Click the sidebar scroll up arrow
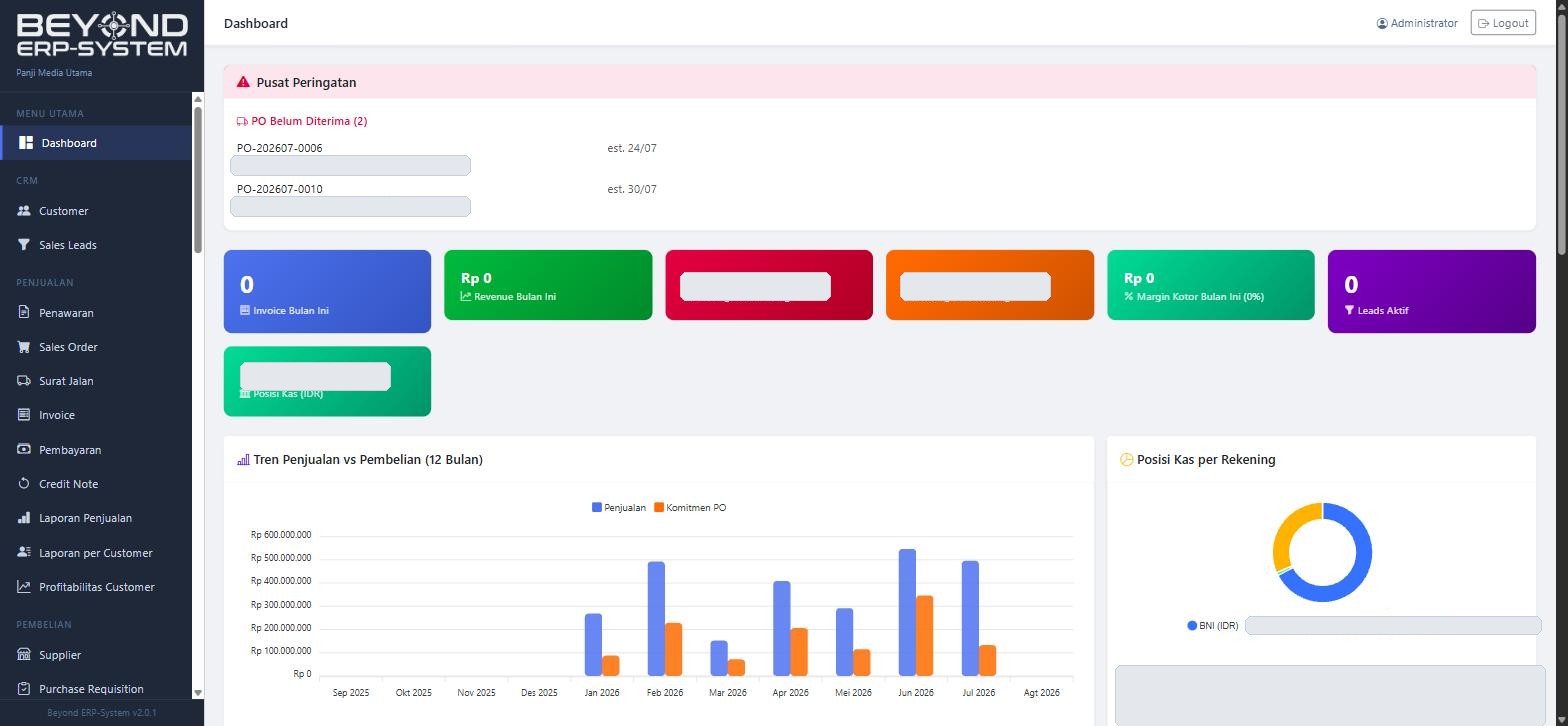1568x726 pixels. point(198,98)
